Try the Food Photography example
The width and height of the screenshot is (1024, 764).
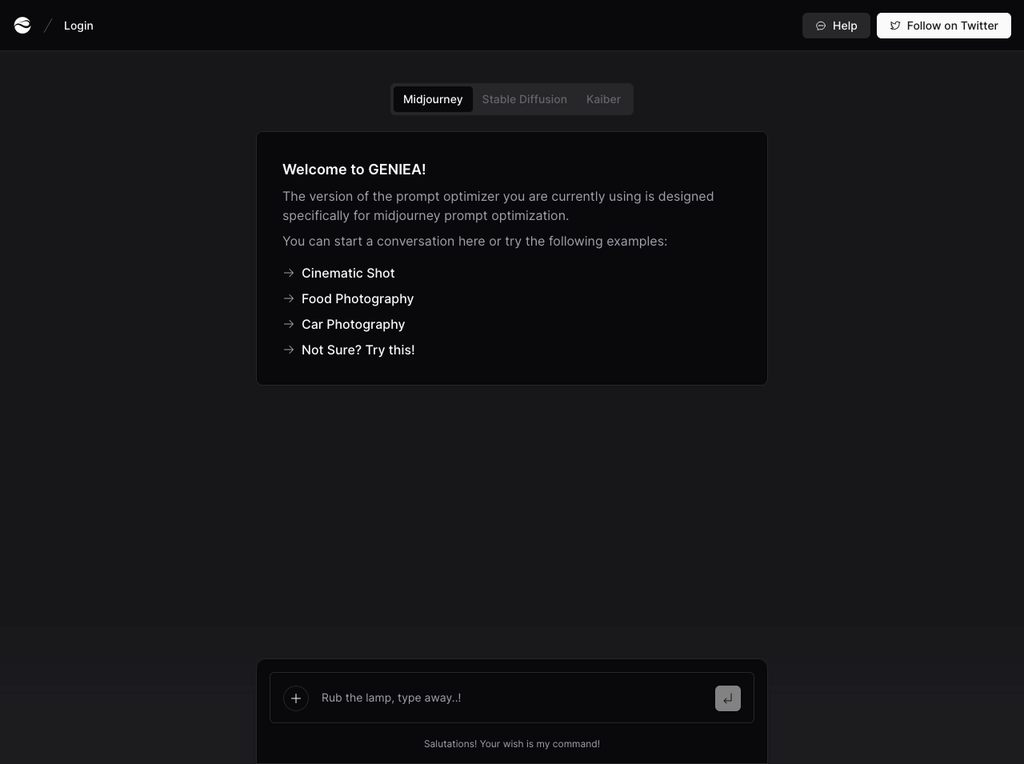tap(357, 298)
